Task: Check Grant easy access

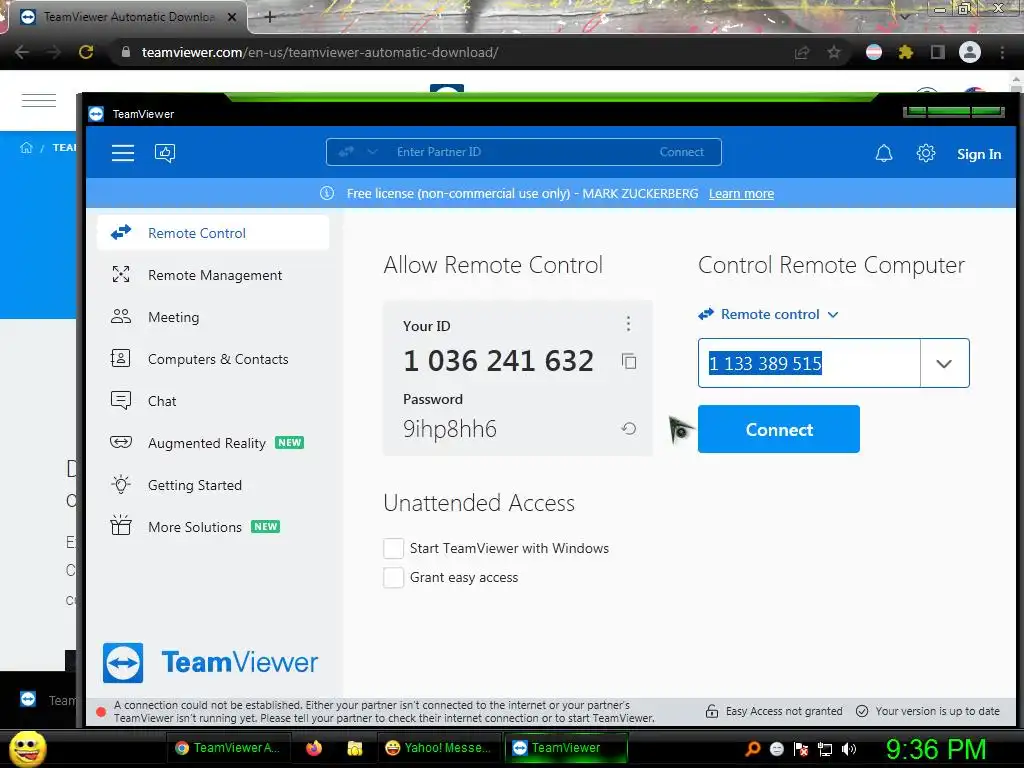Action: [x=393, y=577]
